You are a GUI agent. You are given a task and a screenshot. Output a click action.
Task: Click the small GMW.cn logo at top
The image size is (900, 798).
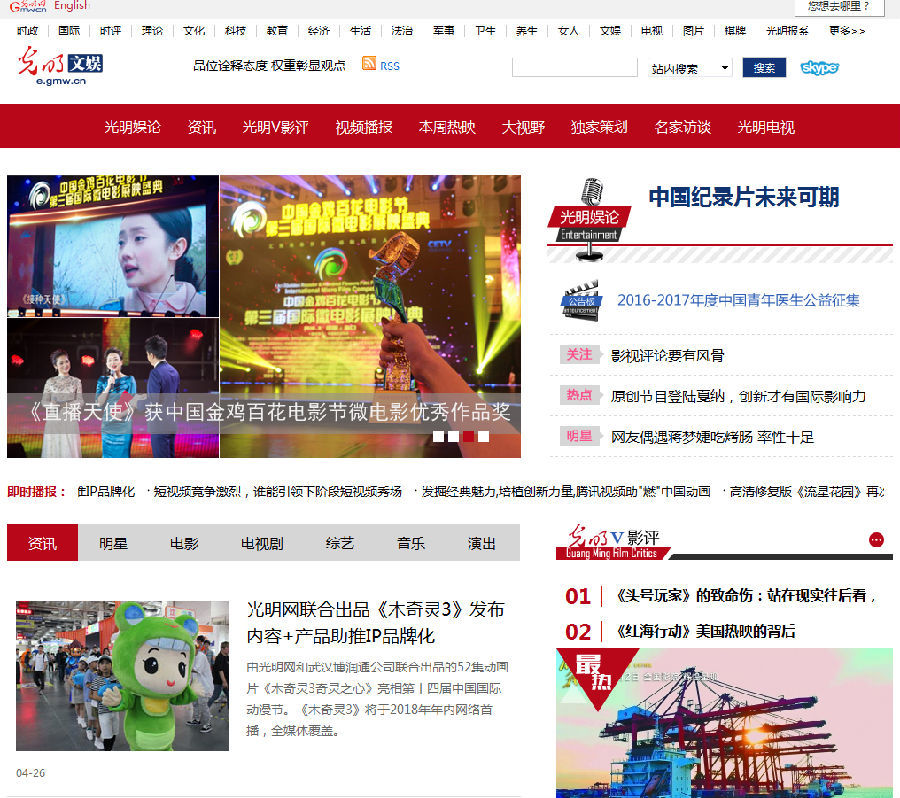28,6
